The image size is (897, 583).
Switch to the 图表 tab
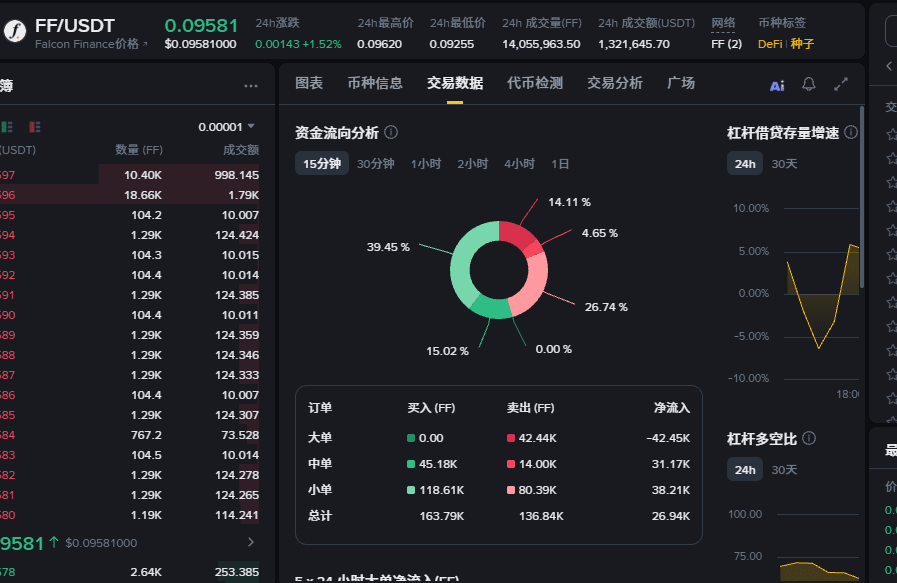point(309,84)
